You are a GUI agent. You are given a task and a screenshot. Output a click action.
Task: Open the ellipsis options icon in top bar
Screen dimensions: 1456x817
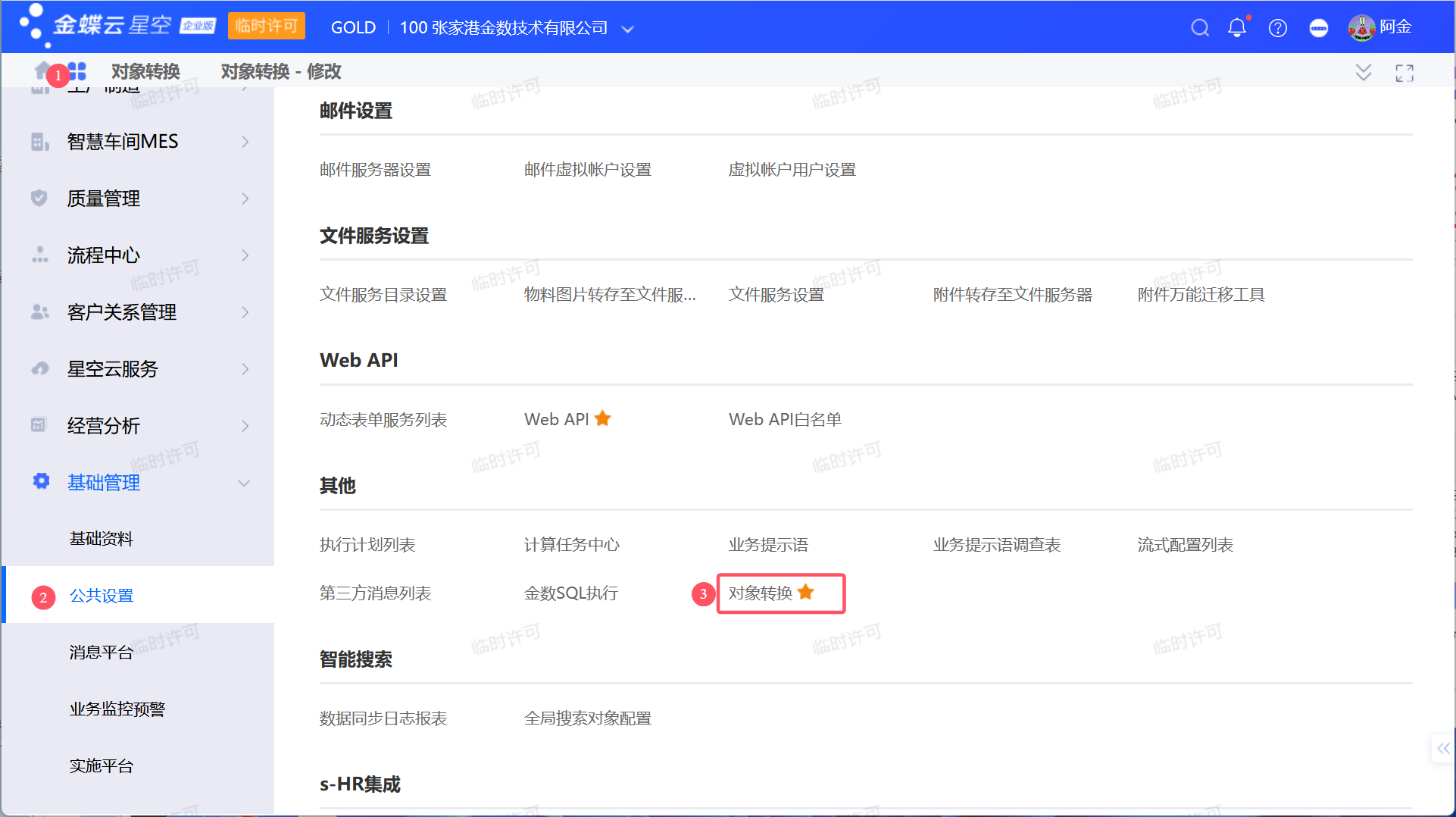click(1319, 27)
